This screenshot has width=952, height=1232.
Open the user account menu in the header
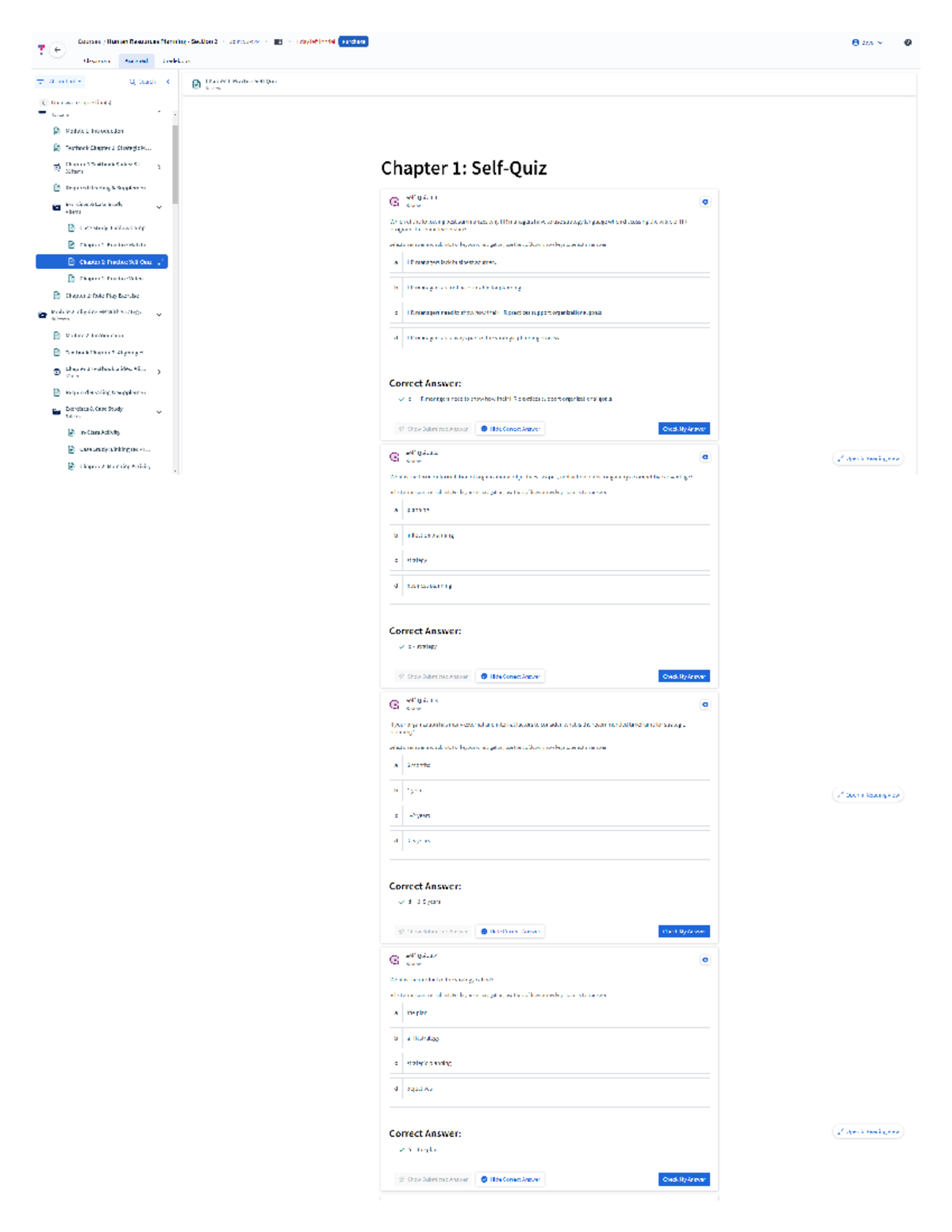(x=867, y=43)
